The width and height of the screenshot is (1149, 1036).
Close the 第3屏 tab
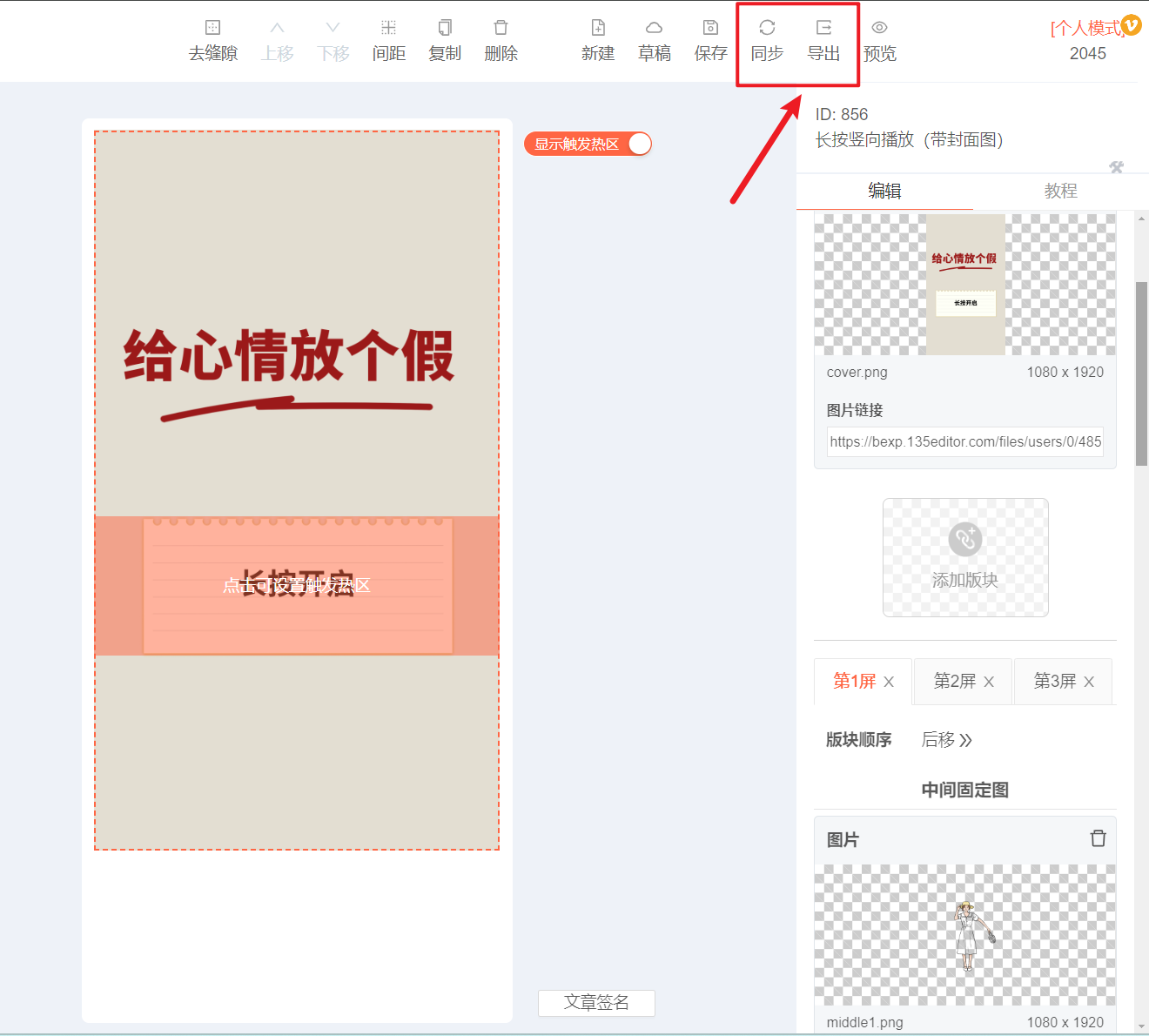(x=1089, y=682)
